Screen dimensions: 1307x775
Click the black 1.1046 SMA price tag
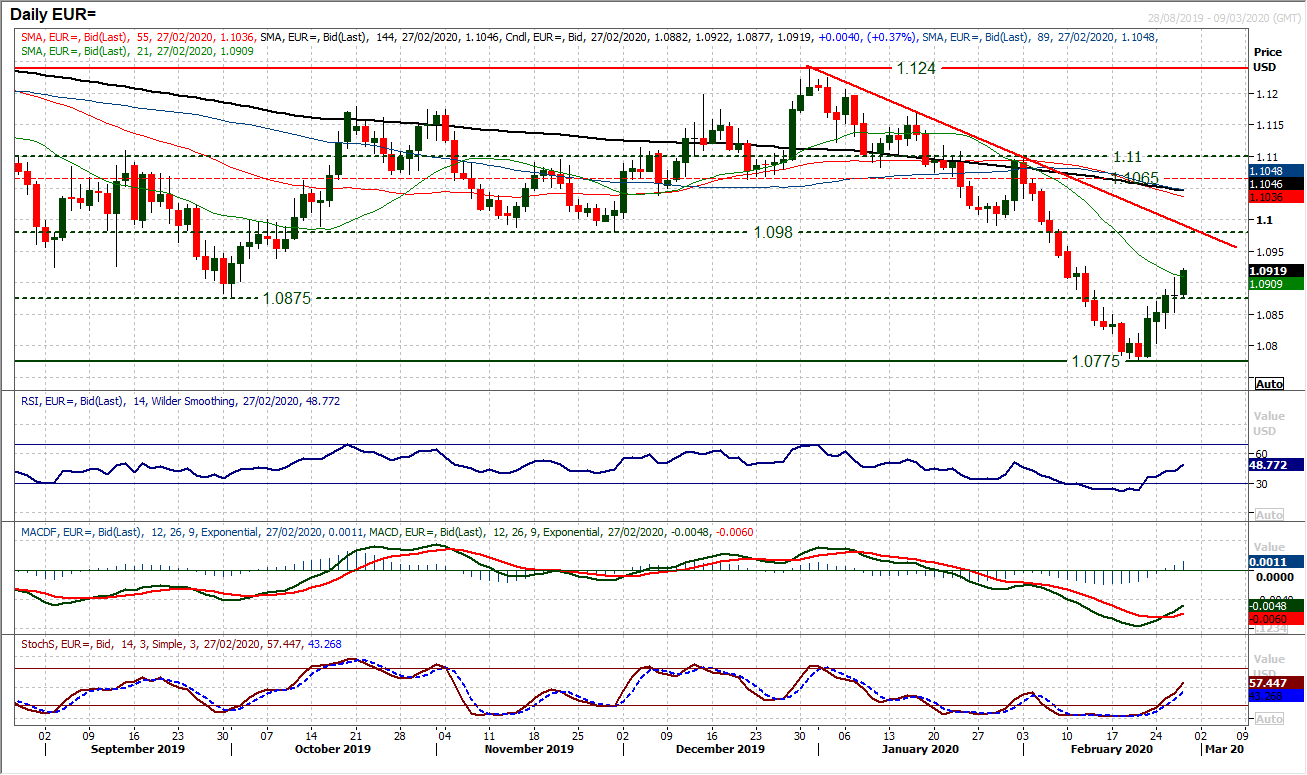point(1275,184)
